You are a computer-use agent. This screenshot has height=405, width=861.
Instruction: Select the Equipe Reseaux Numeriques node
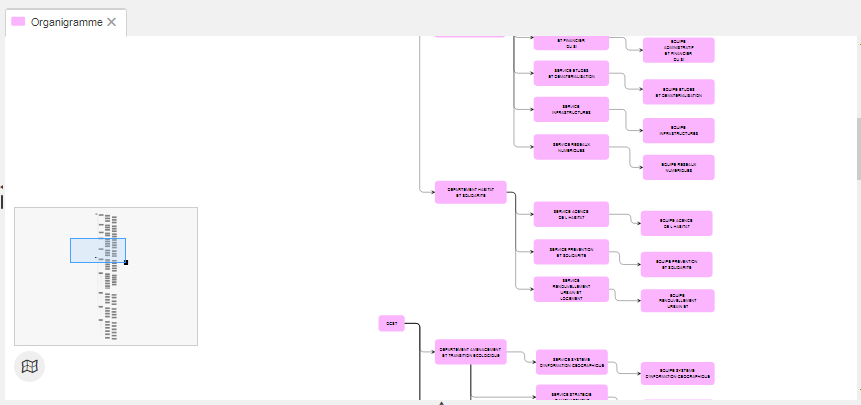pyautogui.click(x=678, y=167)
